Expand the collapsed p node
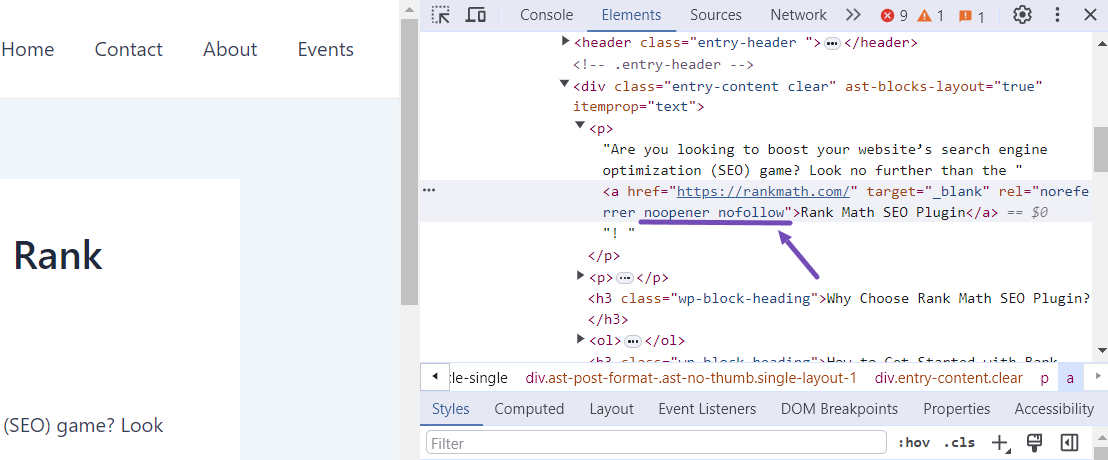The width and height of the screenshot is (1108, 460). click(x=580, y=276)
